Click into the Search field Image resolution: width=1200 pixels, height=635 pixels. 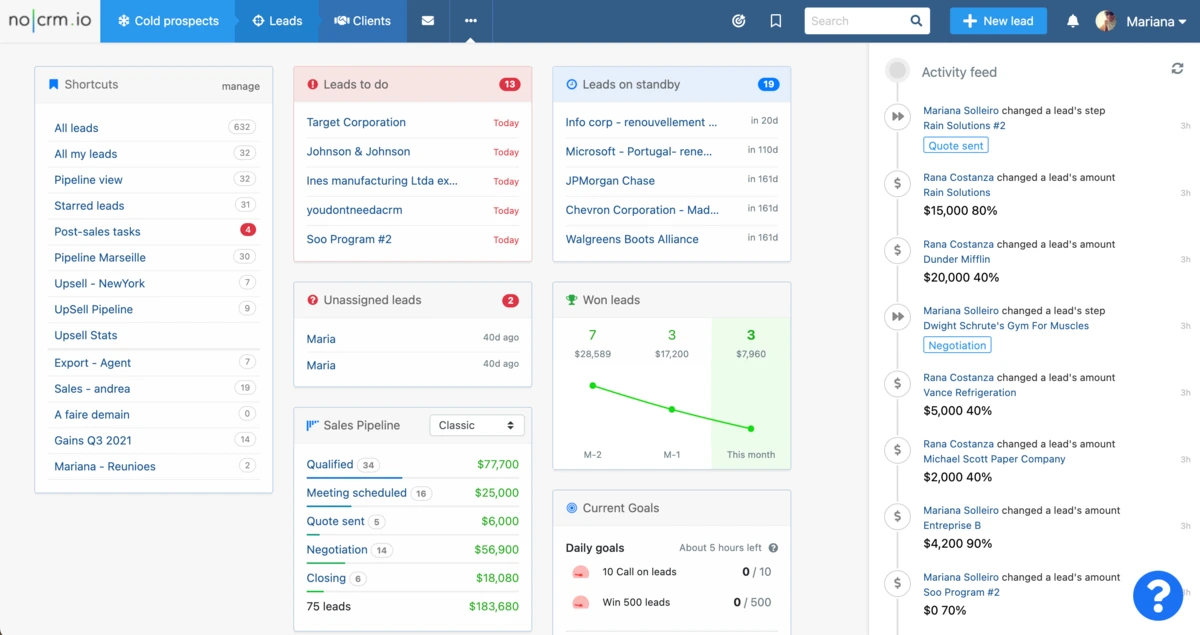click(855, 21)
